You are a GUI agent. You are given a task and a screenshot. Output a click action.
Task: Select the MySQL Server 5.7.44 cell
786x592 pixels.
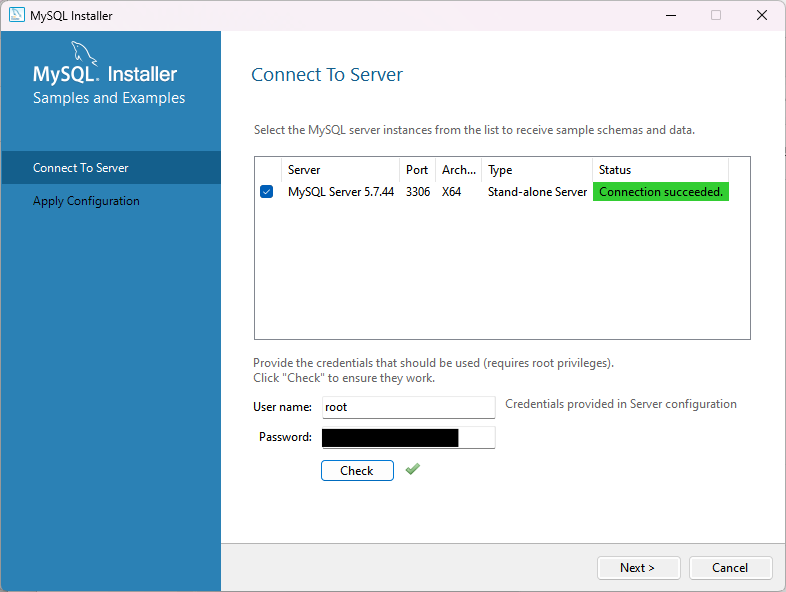[x=341, y=192]
